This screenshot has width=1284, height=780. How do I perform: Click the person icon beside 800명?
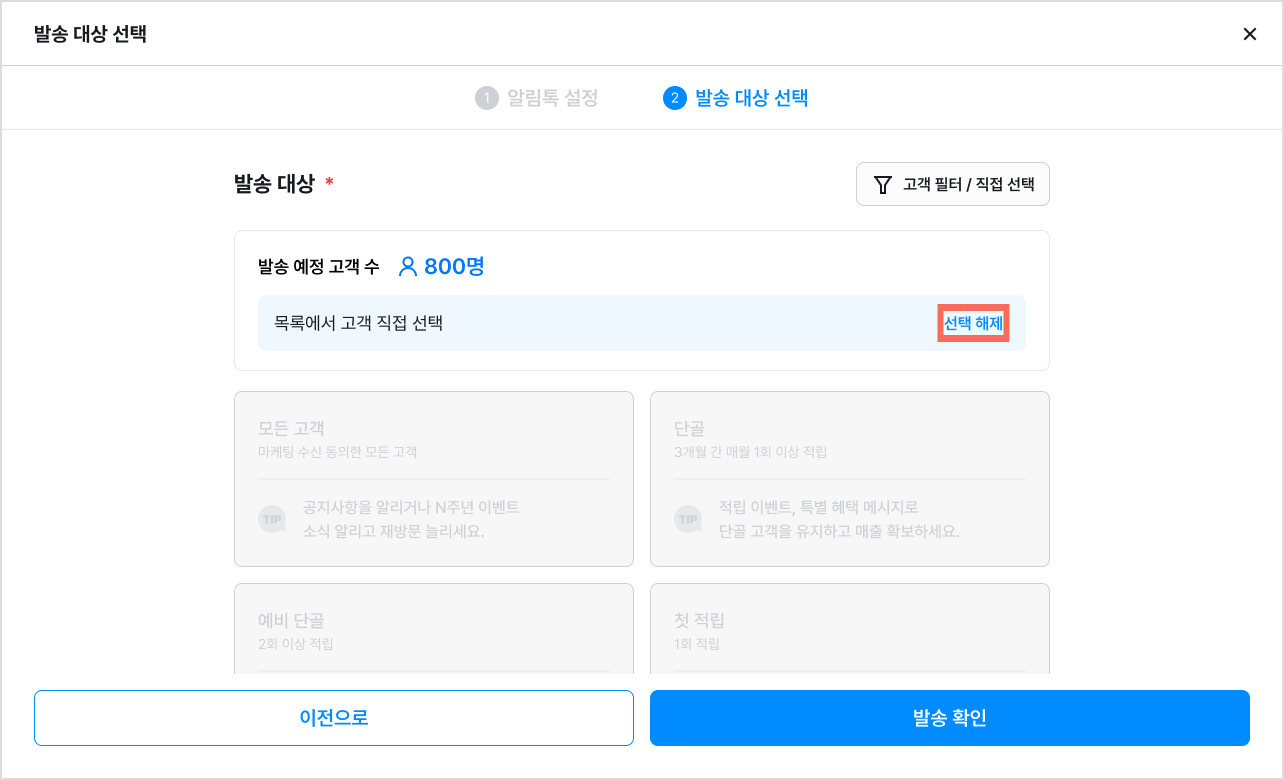[407, 267]
